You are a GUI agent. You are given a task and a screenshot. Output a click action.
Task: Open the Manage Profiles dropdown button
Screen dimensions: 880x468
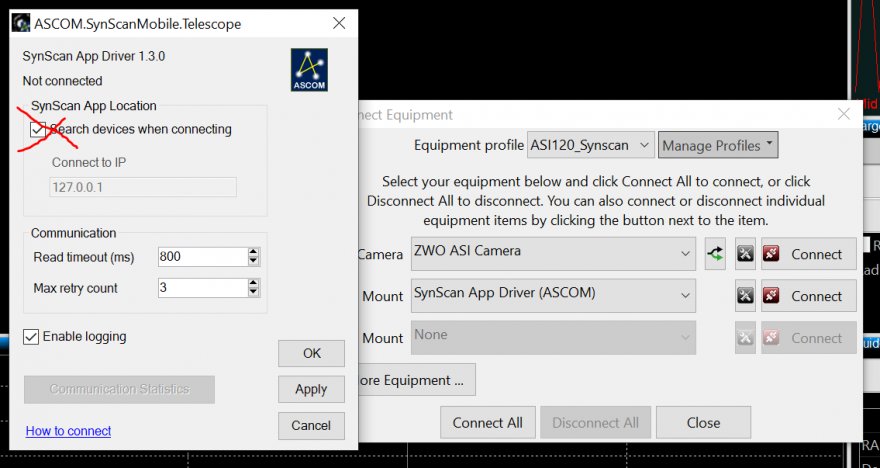pyautogui.click(x=718, y=145)
